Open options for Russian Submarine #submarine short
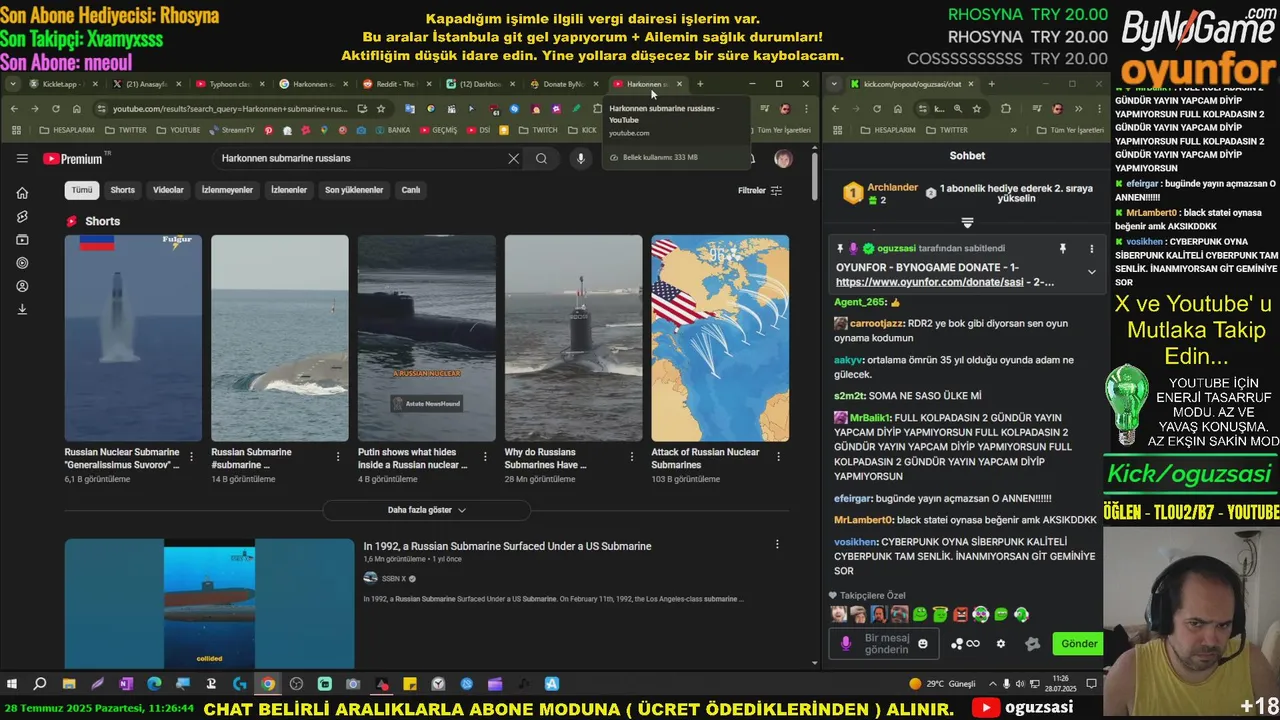1280x720 pixels. click(x=338, y=457)
